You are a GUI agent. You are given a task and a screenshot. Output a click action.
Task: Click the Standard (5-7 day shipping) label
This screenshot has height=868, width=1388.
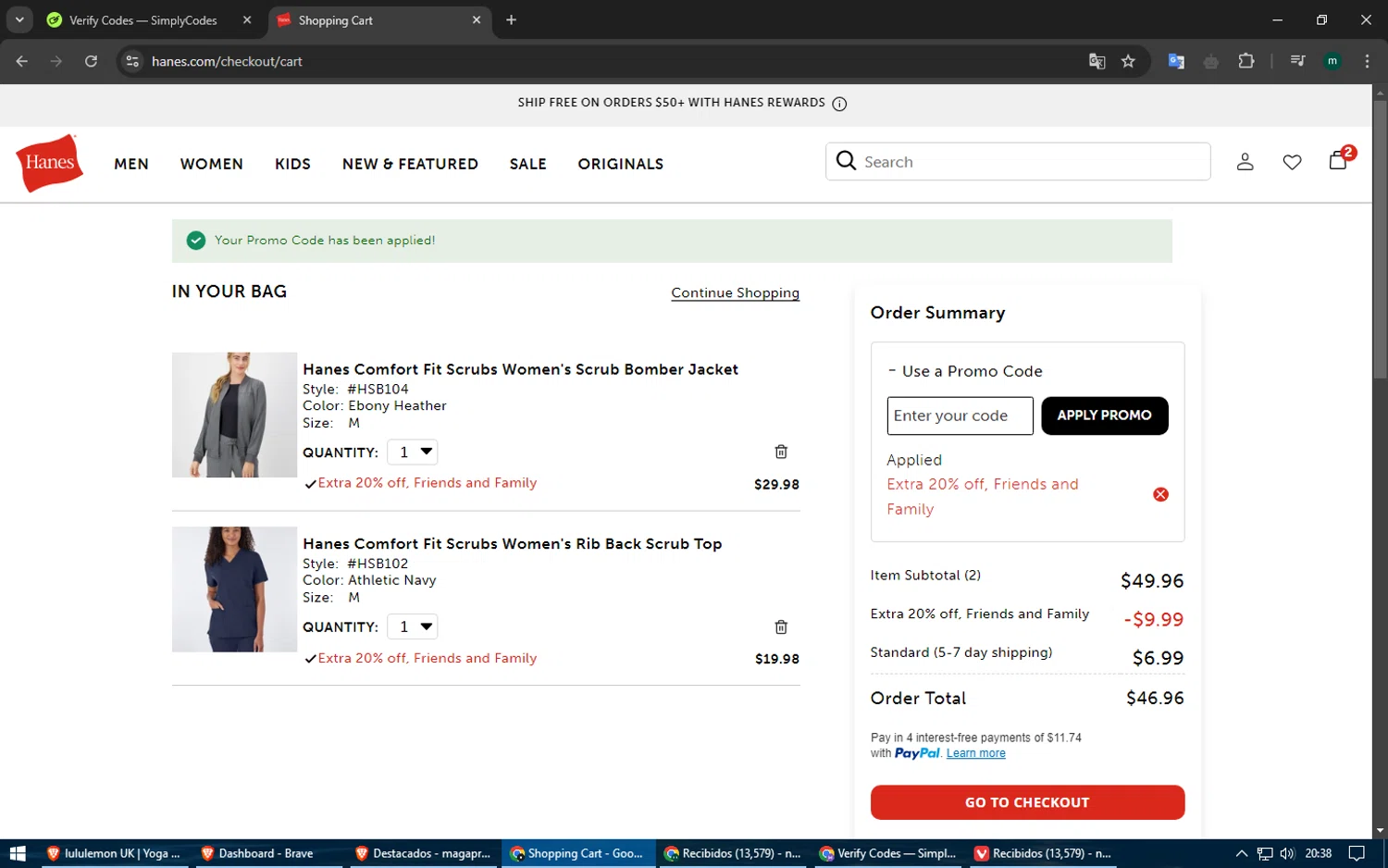point(961,652)
